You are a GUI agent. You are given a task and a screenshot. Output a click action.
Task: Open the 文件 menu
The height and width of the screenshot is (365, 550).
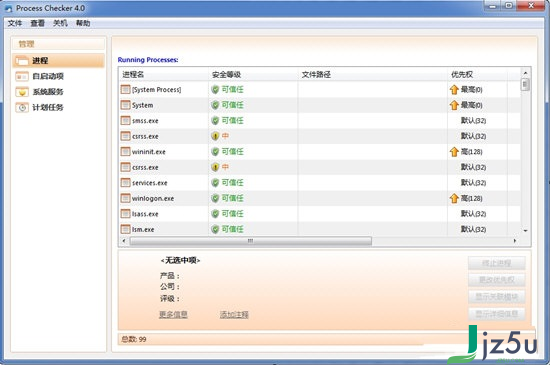point(15,23)
